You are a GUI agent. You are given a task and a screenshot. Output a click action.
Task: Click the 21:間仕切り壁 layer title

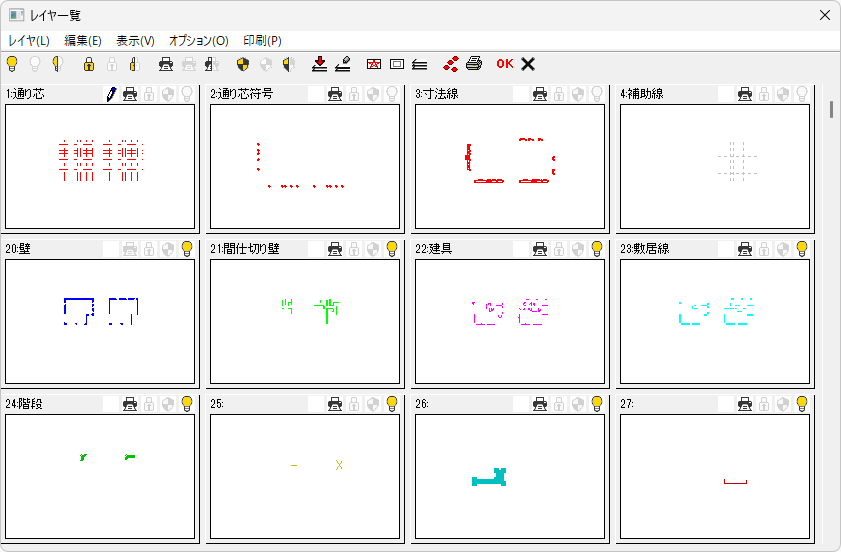245,249
